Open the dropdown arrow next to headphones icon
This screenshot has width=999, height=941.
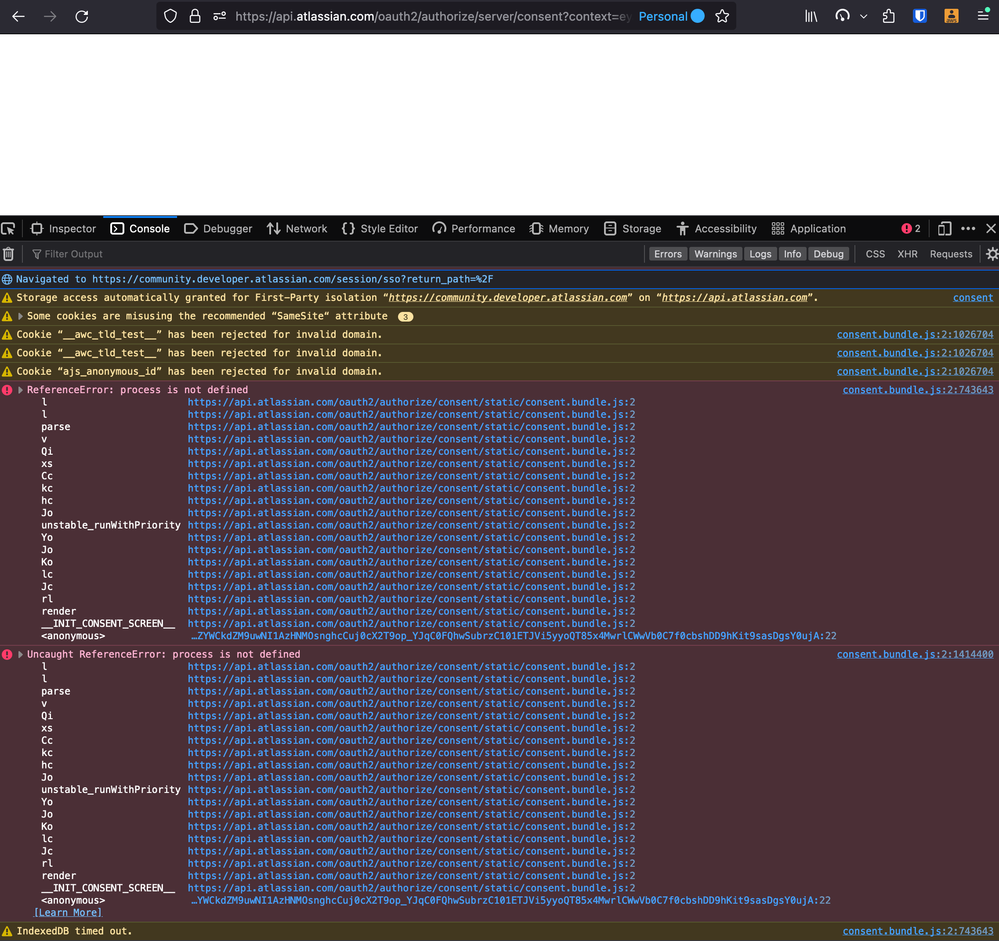[863, 17]
